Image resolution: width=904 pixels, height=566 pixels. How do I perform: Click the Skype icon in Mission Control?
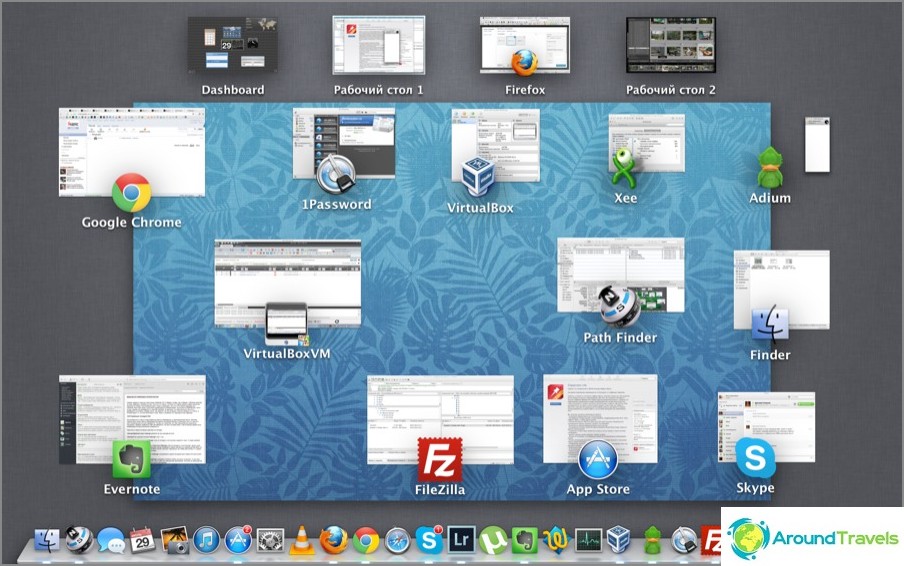coord(755,458)
